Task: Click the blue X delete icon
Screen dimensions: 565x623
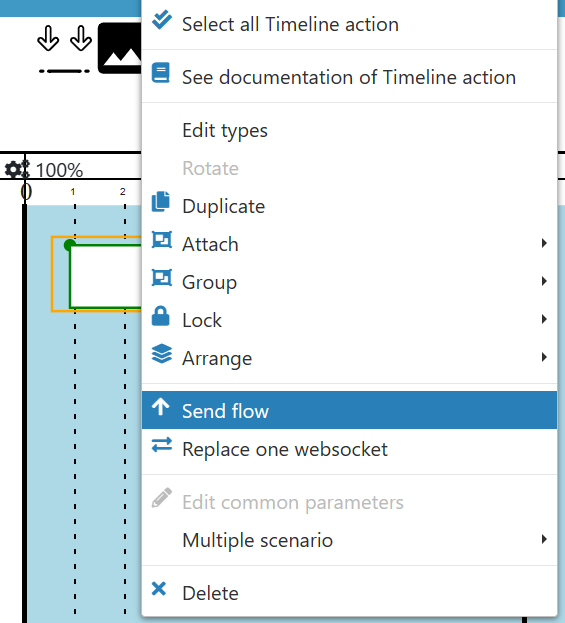Action: [x=159, y=588]
